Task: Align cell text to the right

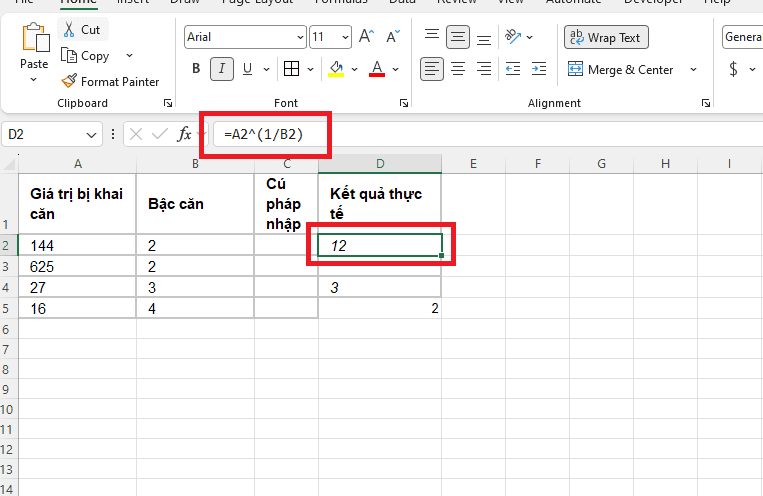Action: 484,69
